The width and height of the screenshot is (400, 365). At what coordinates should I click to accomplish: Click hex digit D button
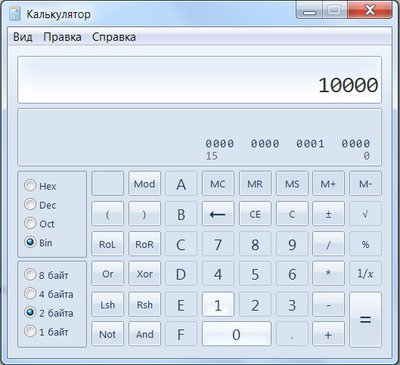(x=181, y=274)
